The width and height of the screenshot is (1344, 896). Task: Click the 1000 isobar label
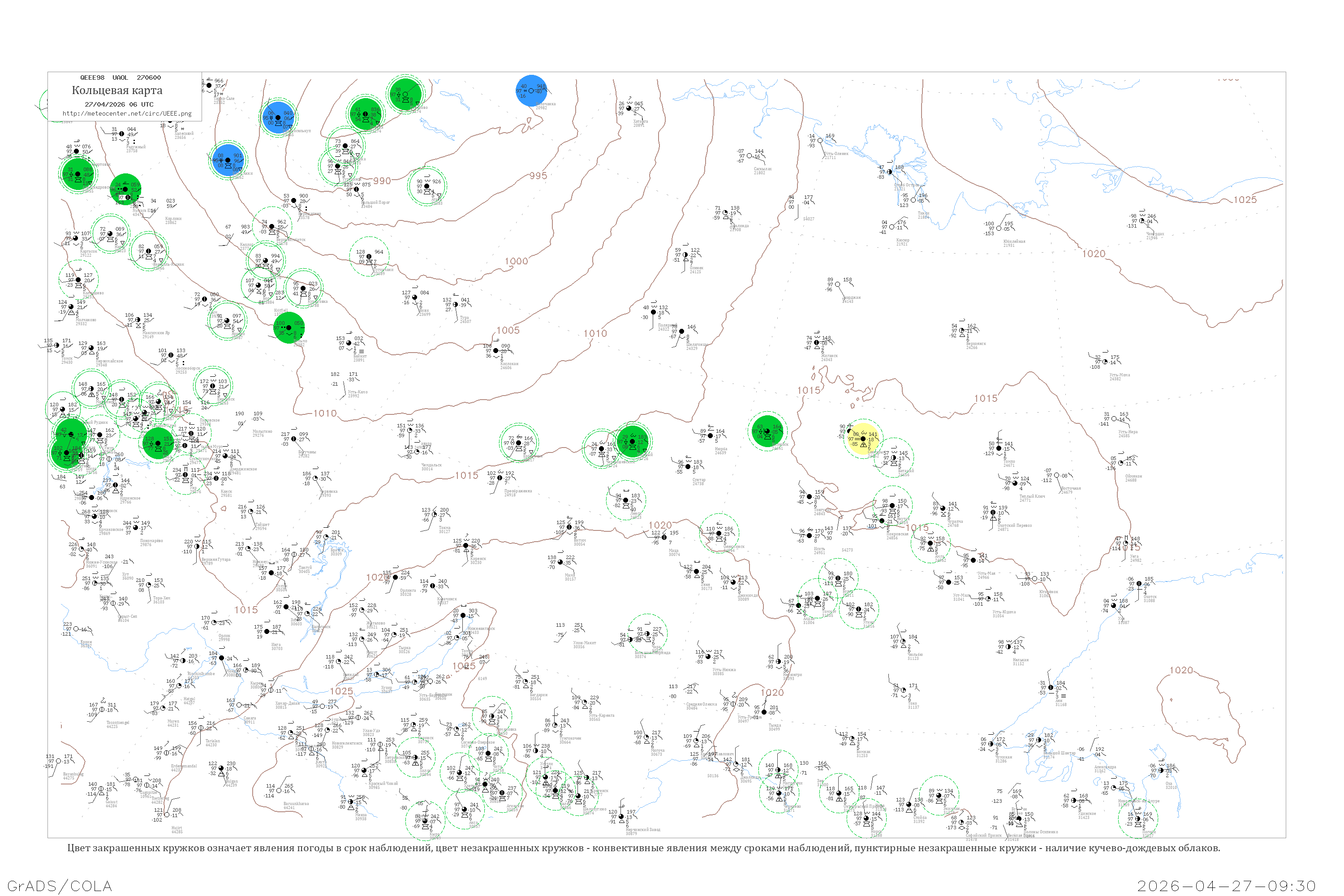coord(516,261)
